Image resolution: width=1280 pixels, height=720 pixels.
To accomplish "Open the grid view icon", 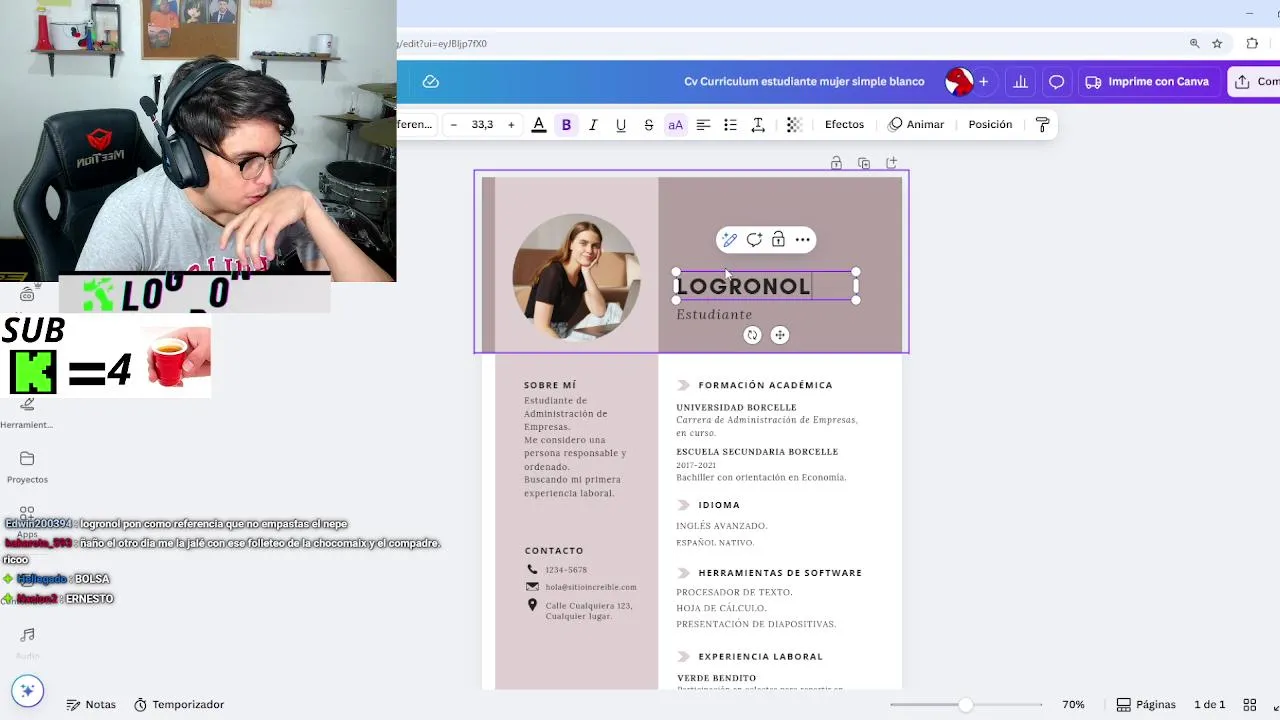I will pyautogui.click(x=1250, y=705).
